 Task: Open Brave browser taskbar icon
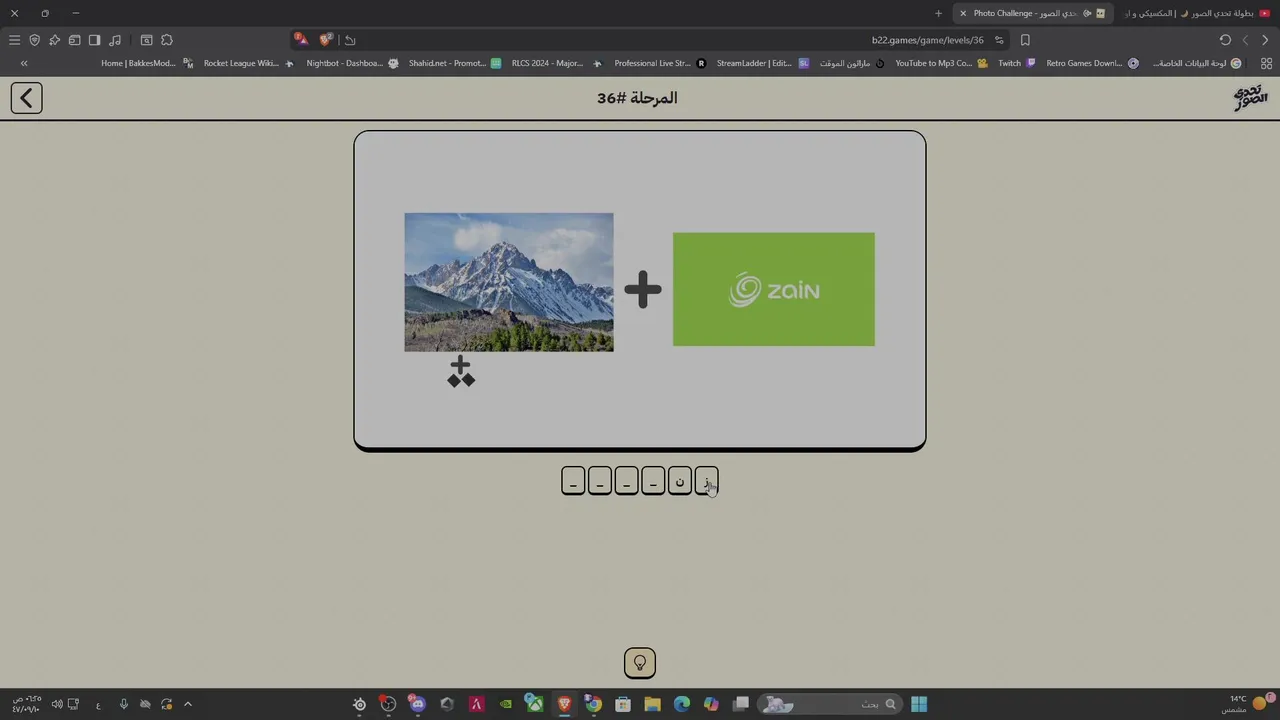[564, 704]
